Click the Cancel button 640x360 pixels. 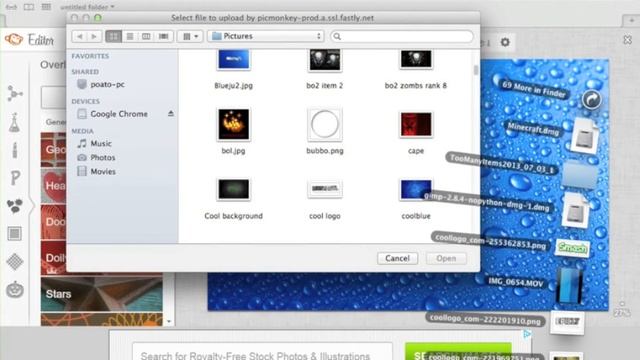point(397,258)
